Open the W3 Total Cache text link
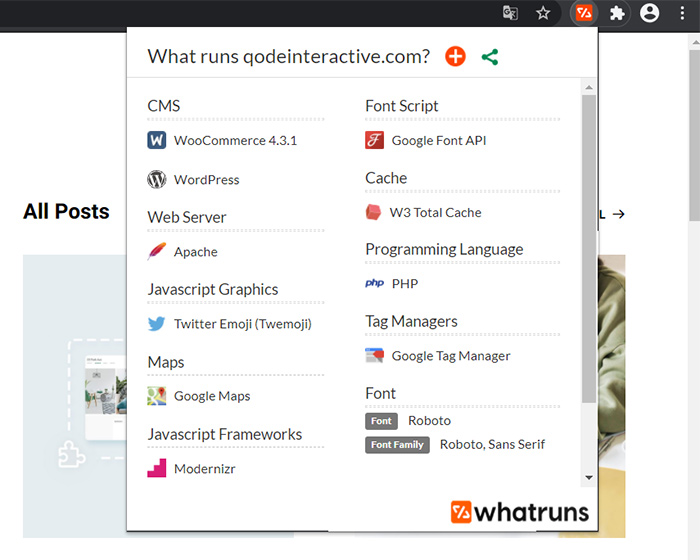The height and width of the screenshot is (560, 700). pyautogui.click(x=435, y=213)
